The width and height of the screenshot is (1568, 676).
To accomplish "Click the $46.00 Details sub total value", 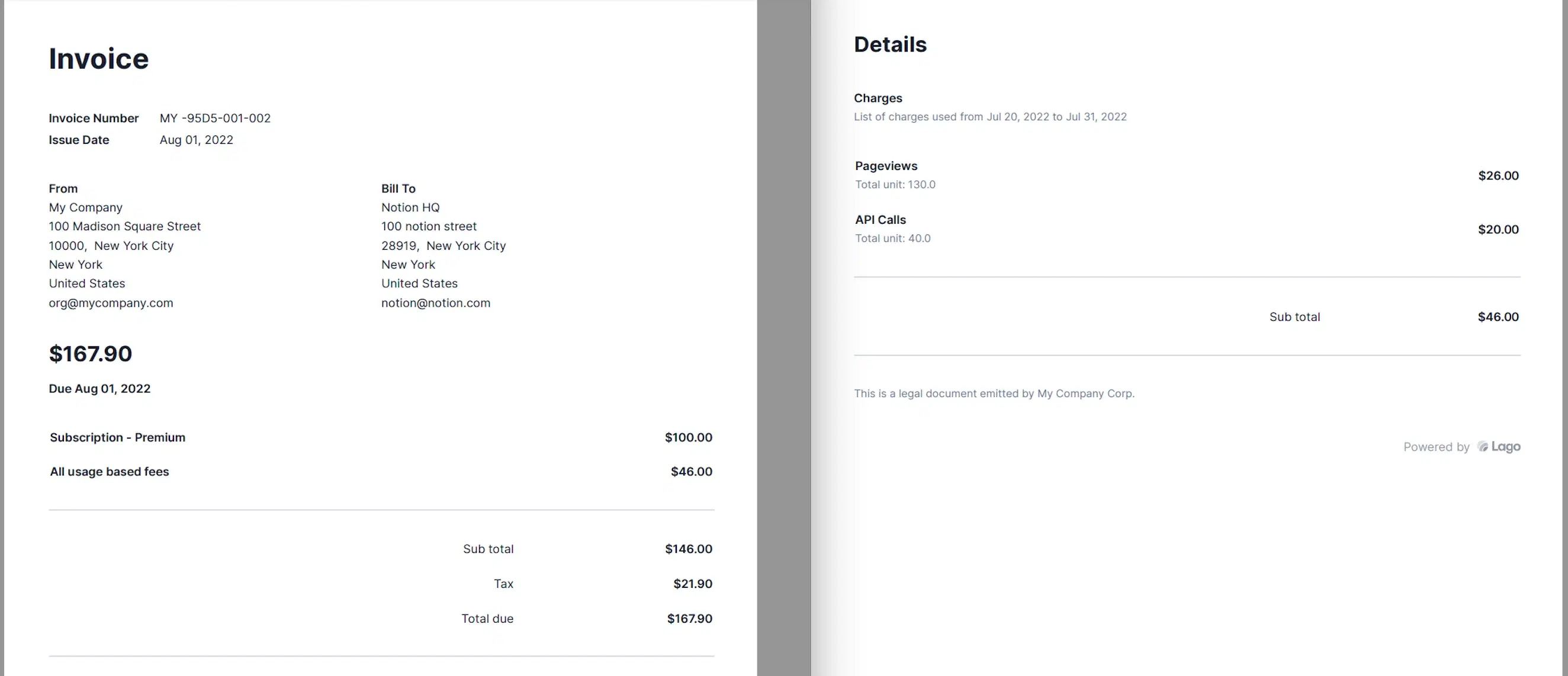I will (x=1498, y=317).
